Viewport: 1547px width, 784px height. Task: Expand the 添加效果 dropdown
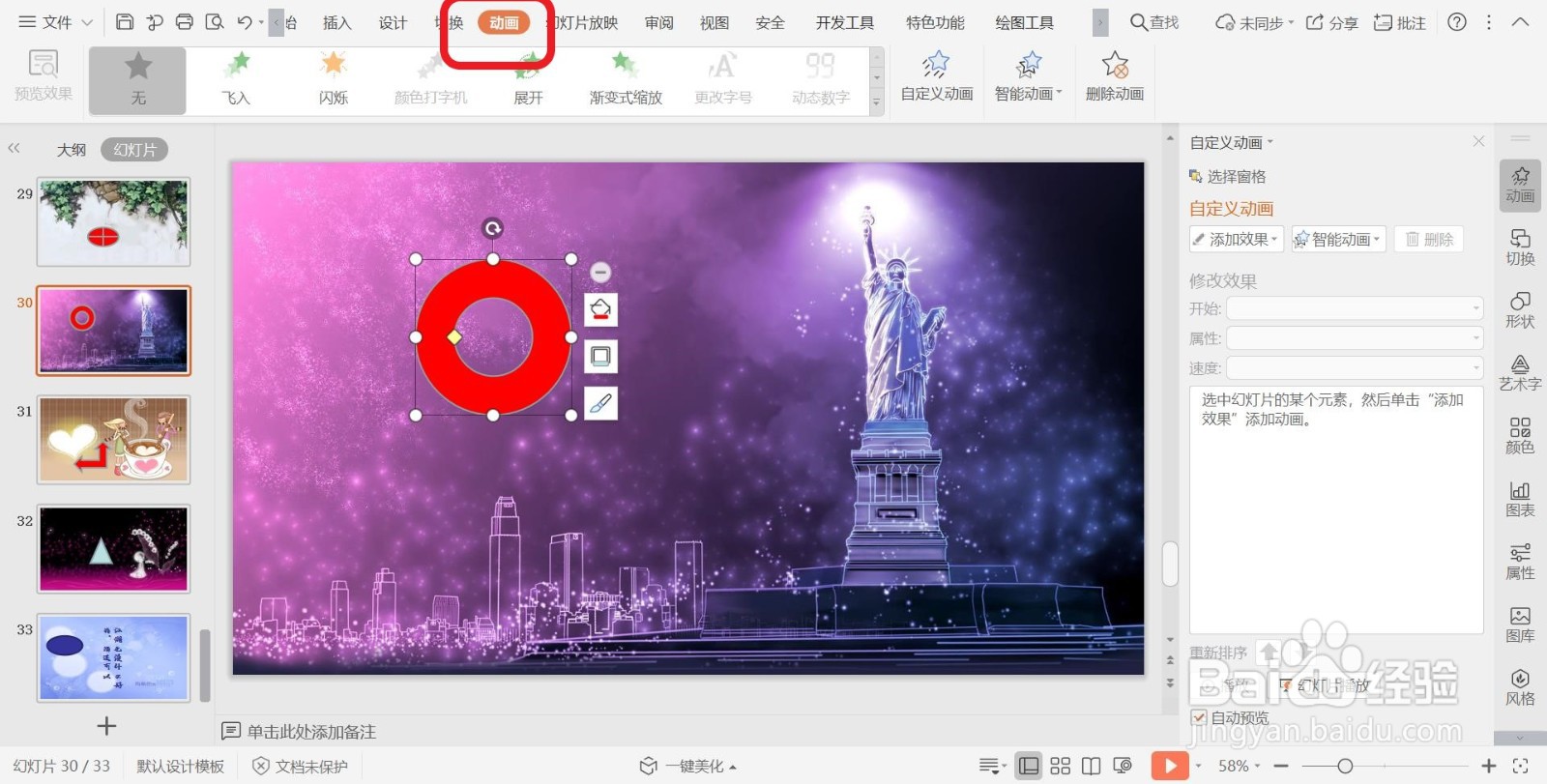coord(1237,239)
